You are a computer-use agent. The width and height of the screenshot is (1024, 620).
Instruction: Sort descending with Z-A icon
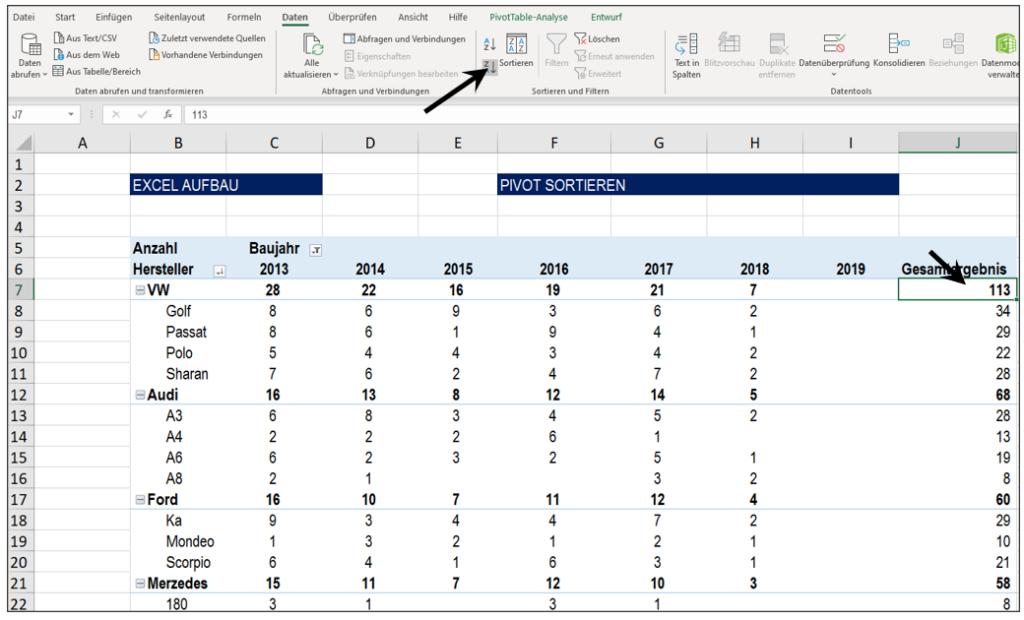[489, 65]
